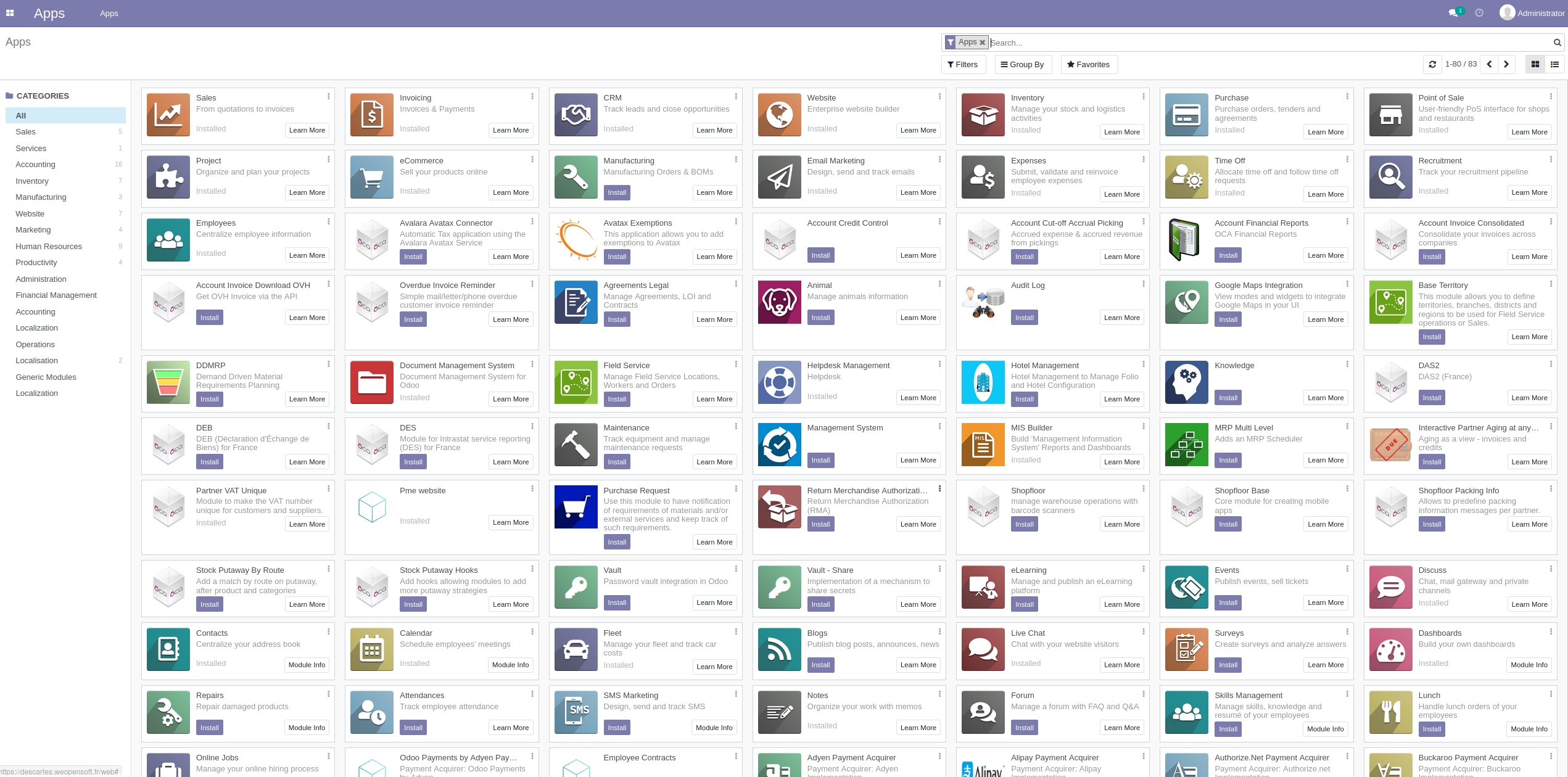Open the CRM card three-dot menu
1568x777 pixels.
(736, 97)
